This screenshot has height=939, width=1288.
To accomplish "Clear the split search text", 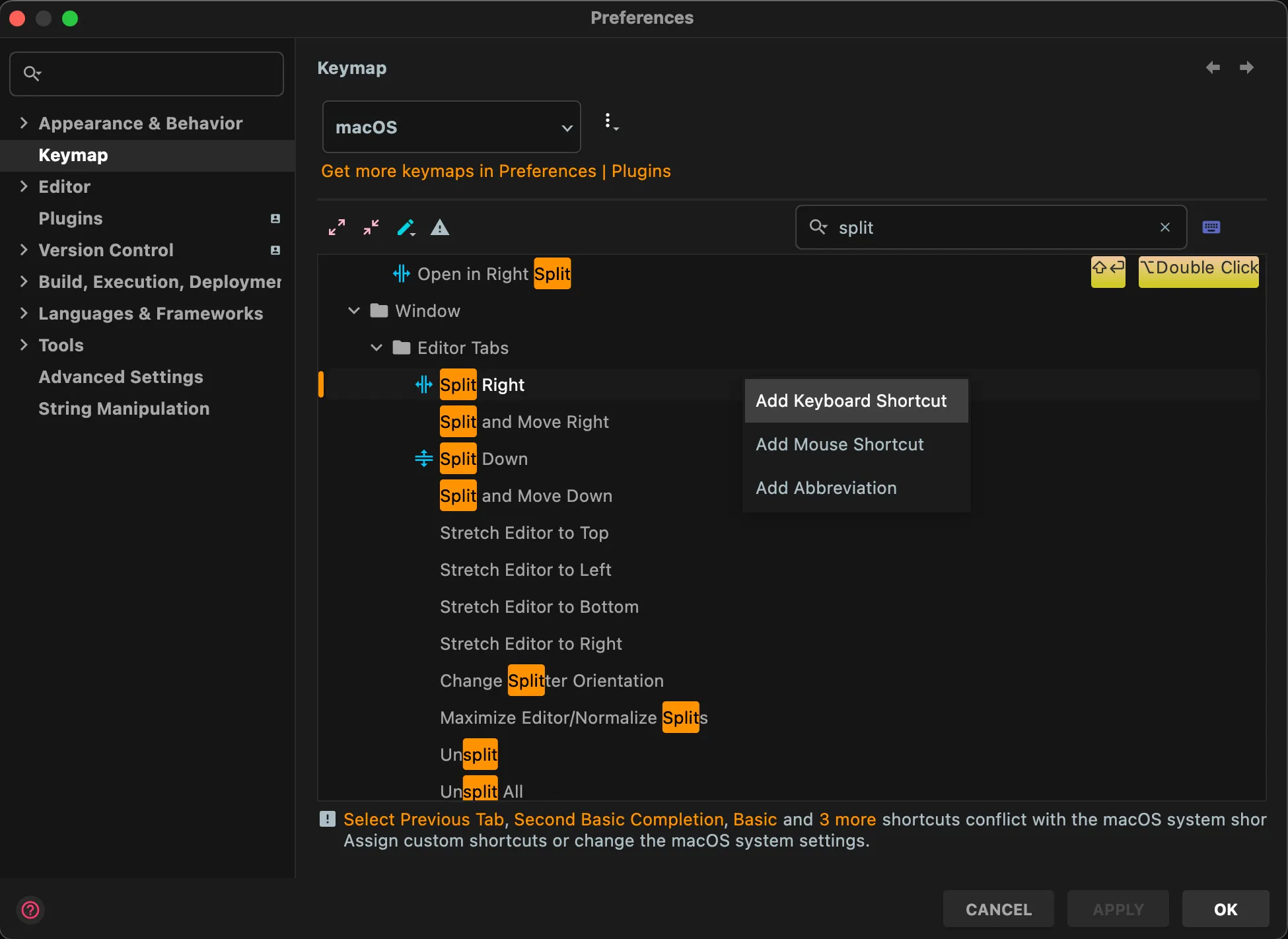I will [x=1164, y=227].
